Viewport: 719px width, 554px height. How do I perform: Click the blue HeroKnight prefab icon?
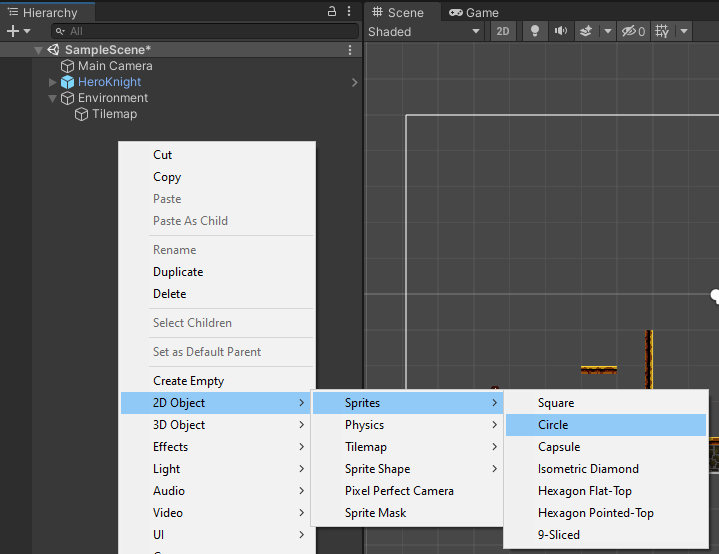click(67, 82)
